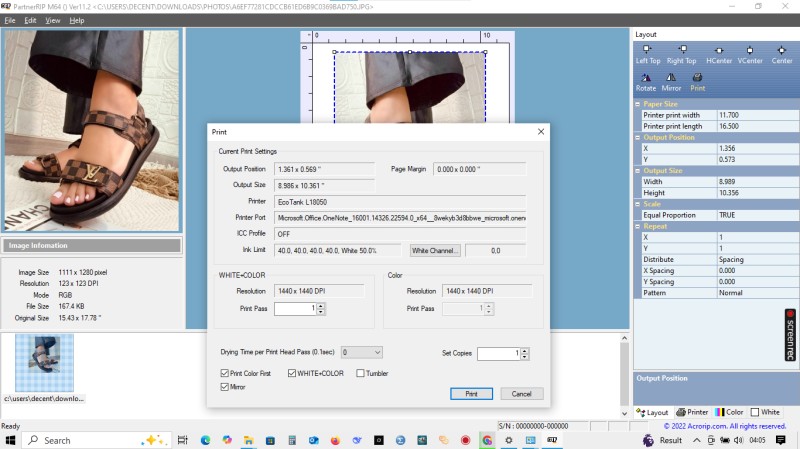Open the Acrorip.com copyright link
The height and width of the screenshot is (449, 800).
pyautogui.click(x=725, y=426)
